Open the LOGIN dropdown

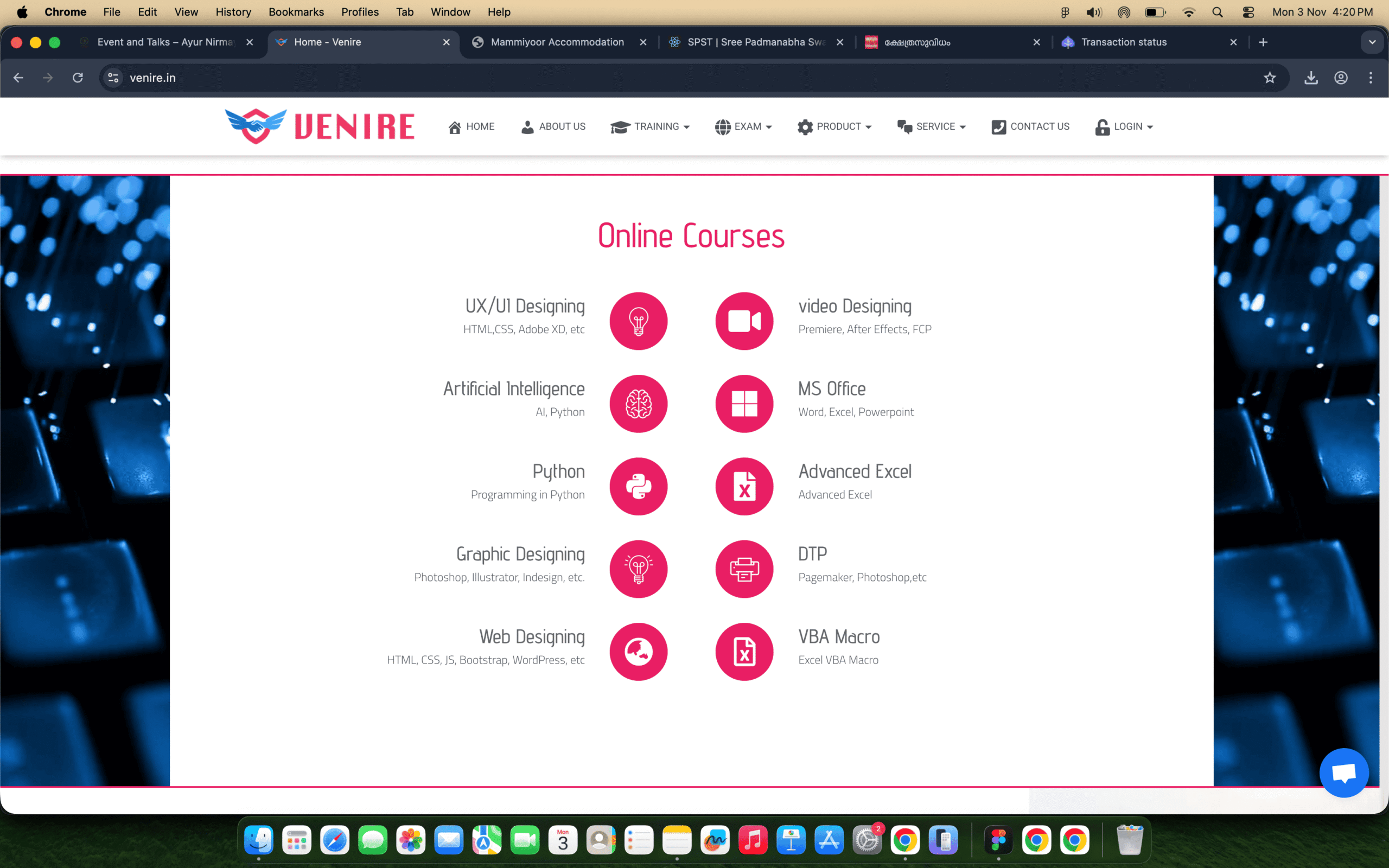click(1124, 126)
